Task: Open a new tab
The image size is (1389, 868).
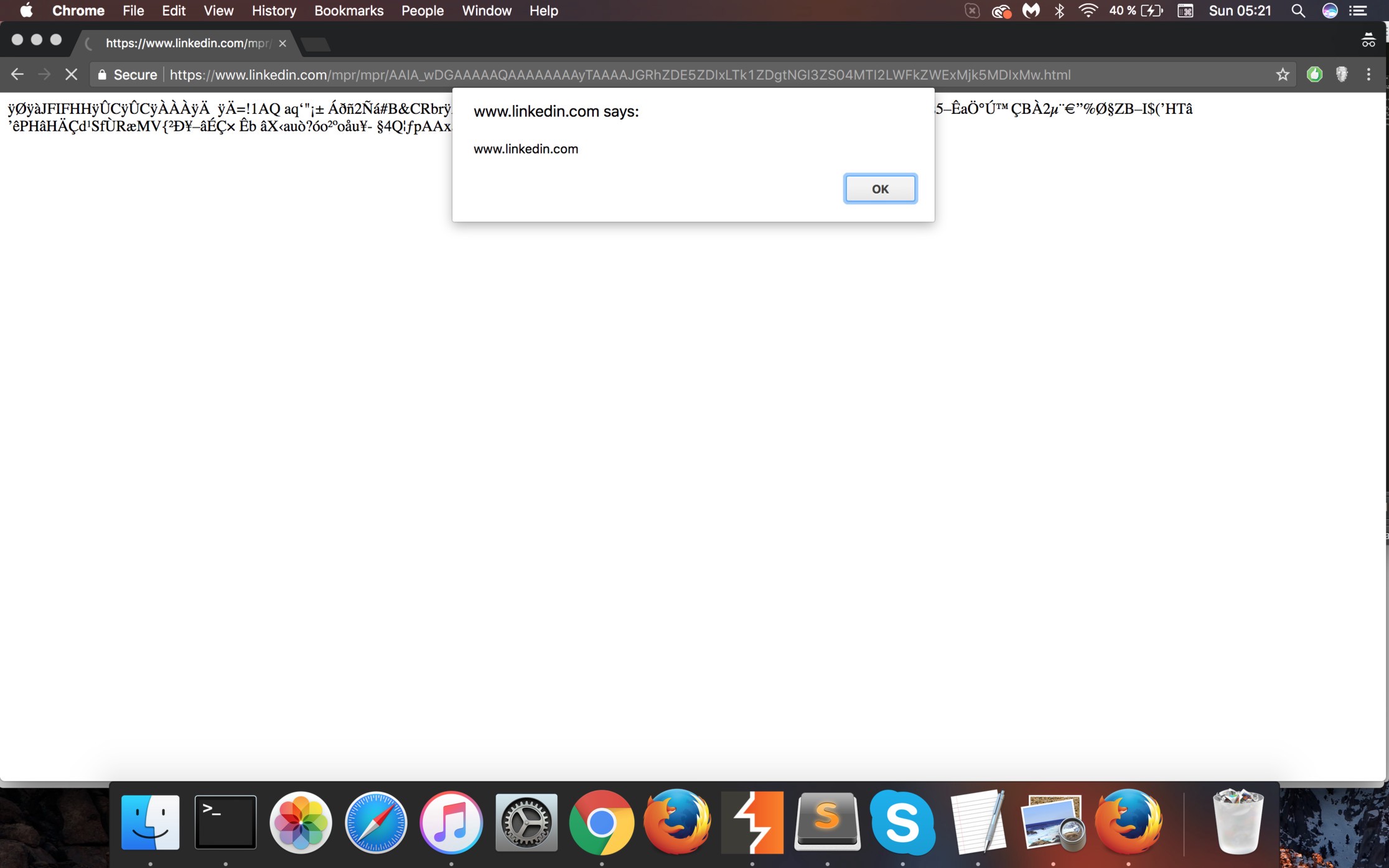Action: pos(316,44)
